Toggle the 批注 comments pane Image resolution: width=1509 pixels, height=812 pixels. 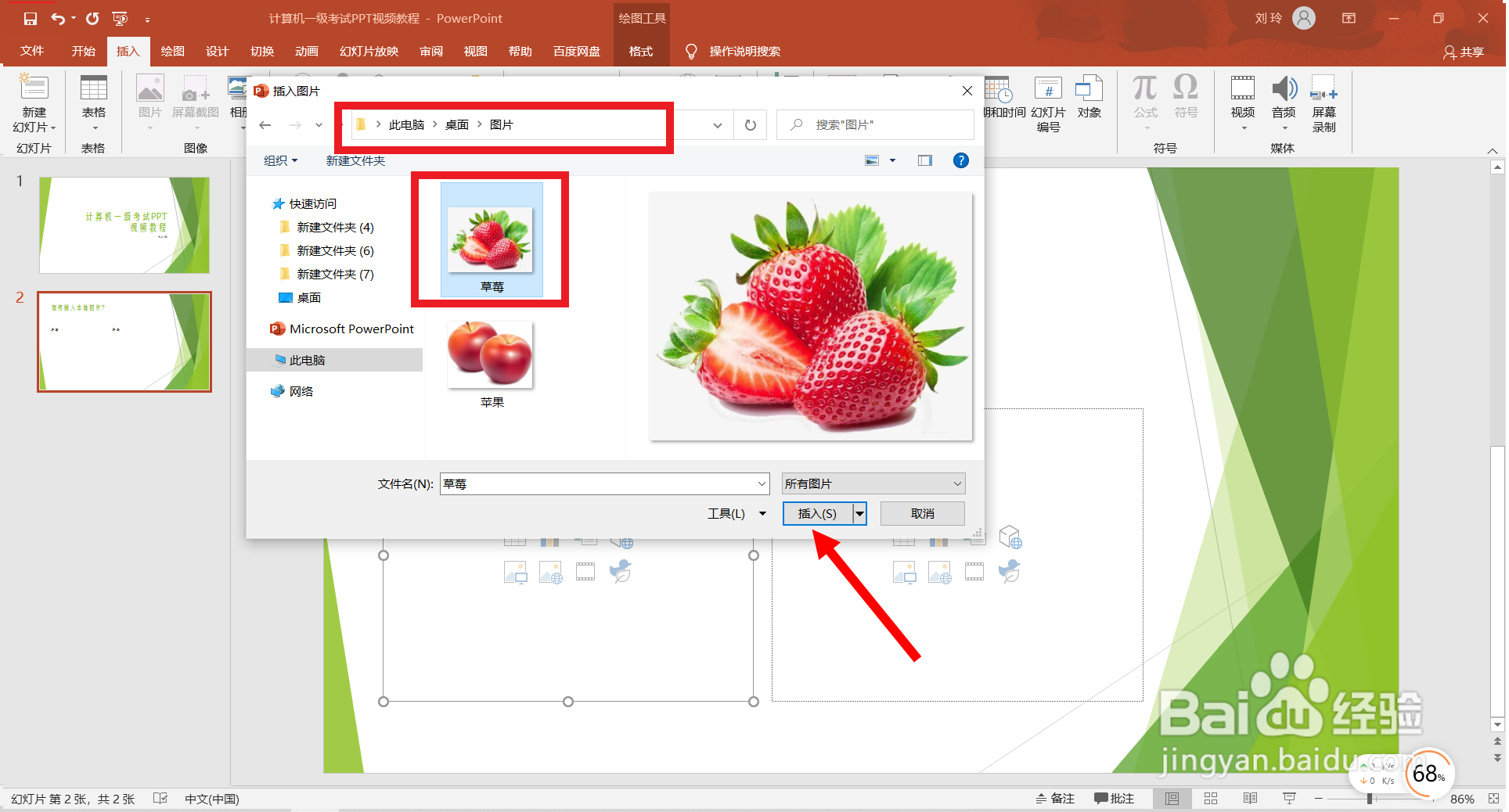[1114, 798]
